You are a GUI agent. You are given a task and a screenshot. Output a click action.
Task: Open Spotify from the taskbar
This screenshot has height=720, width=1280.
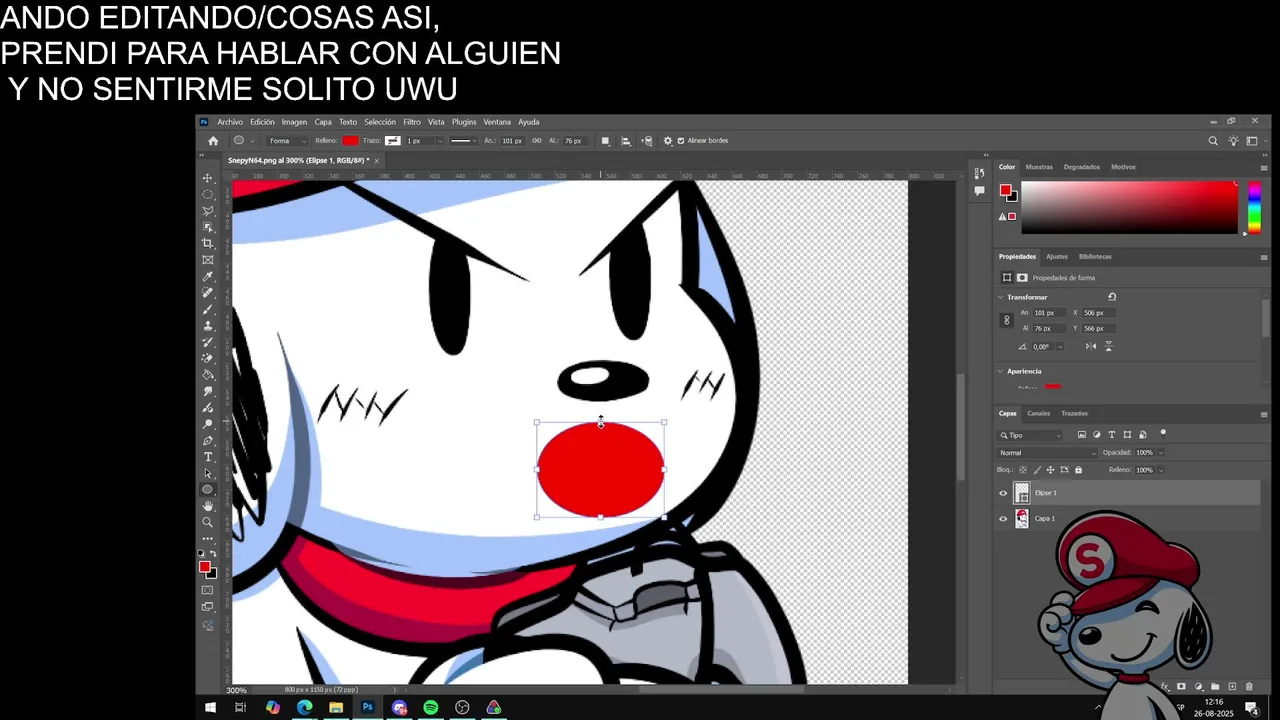pos(431,708)
